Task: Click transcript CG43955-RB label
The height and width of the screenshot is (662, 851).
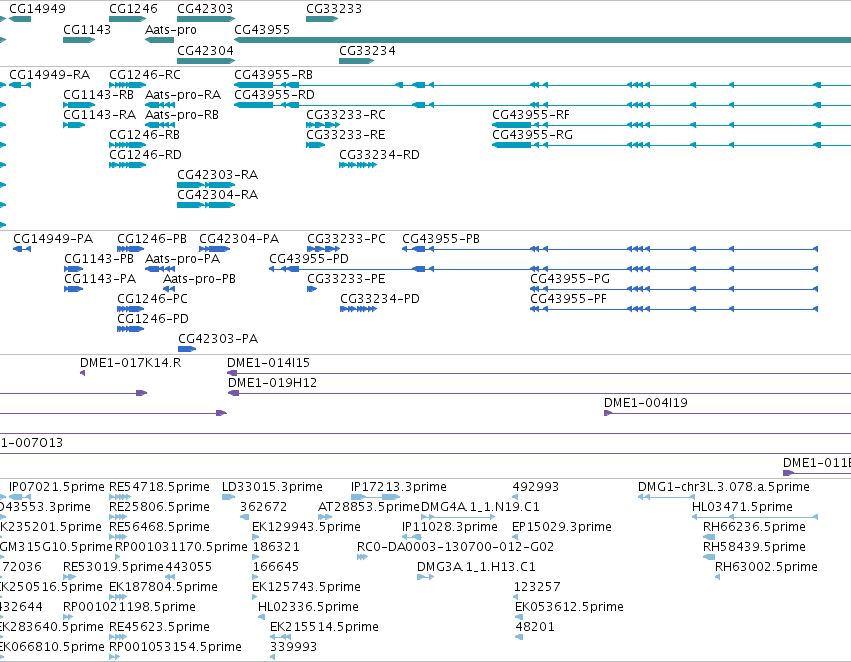Action: tap(274, 74)
